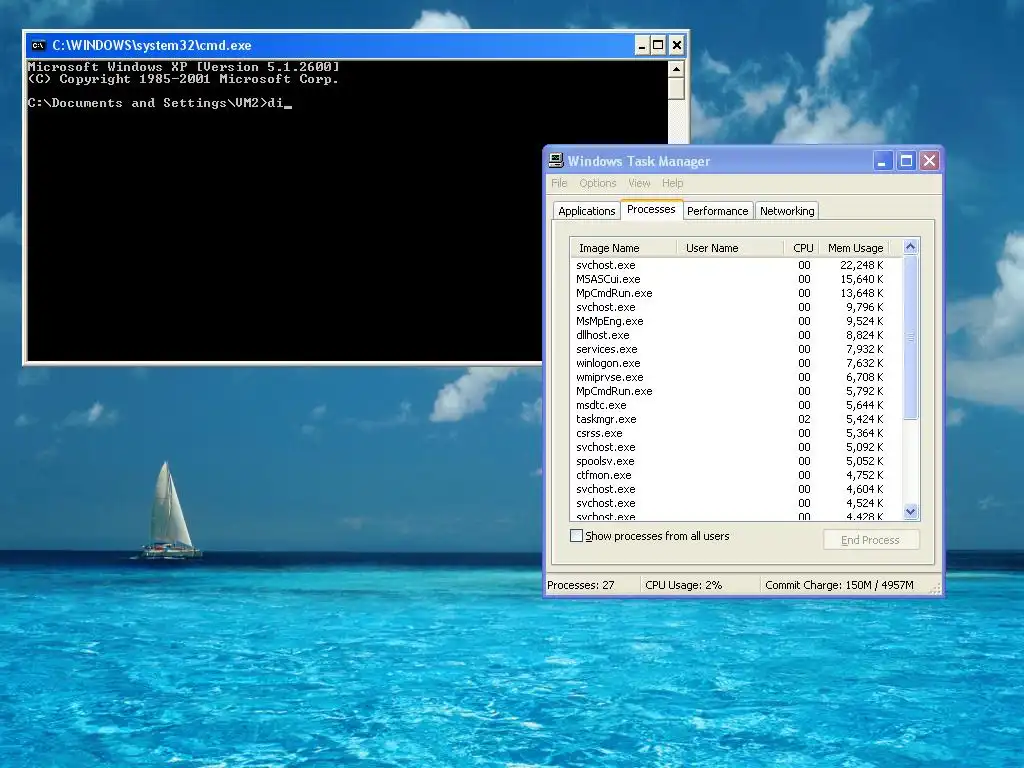The height and width of the screenshot is (768, 1024).
Task: Select the spoolsv.exe process
Action: (x=736, y=461)
